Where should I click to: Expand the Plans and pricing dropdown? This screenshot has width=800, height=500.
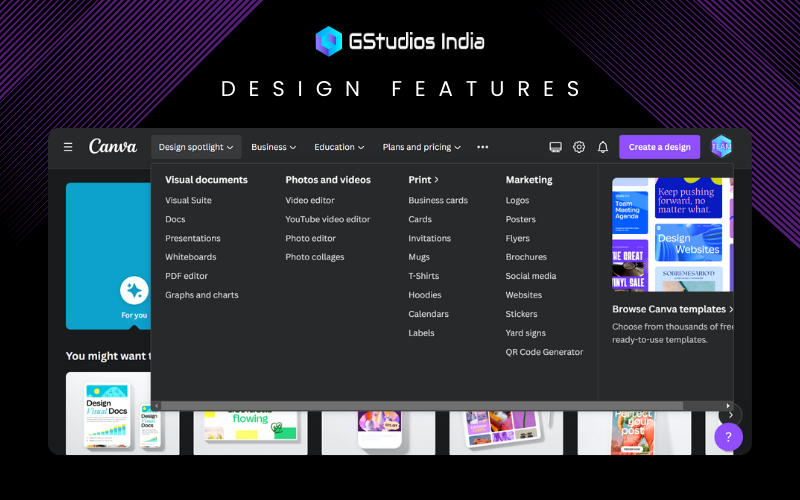tap(421, 147)
